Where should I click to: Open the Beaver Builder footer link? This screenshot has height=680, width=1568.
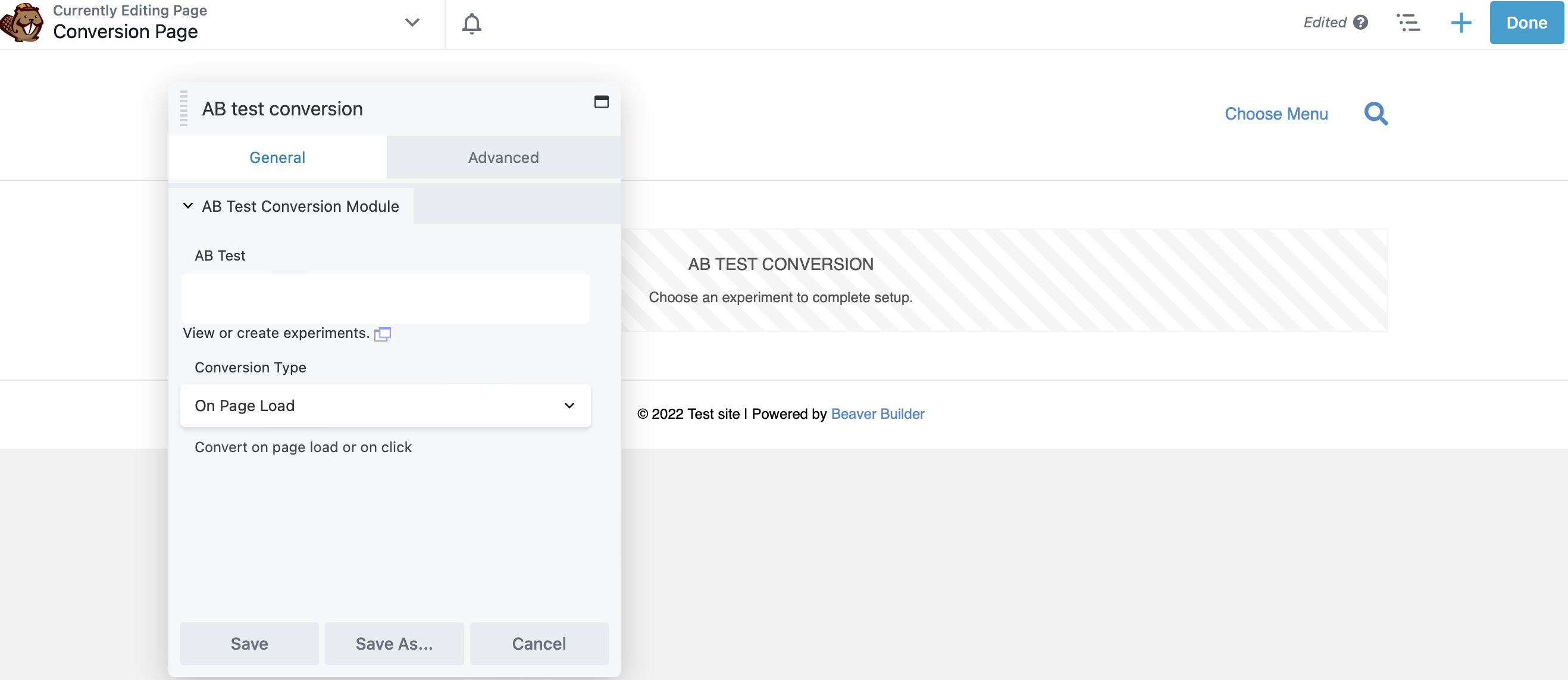pos(877,414)
